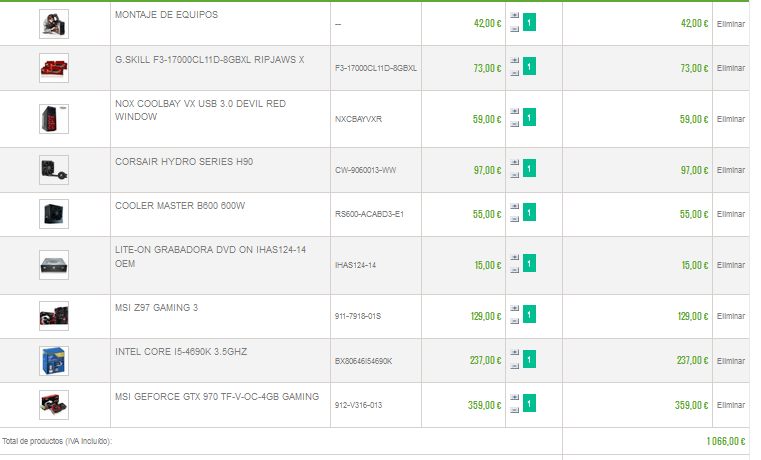Edit quantity field for G.SKILL RIPJAWS X
The width and height of the screenshot is (761, 460).
click(529, 66)
